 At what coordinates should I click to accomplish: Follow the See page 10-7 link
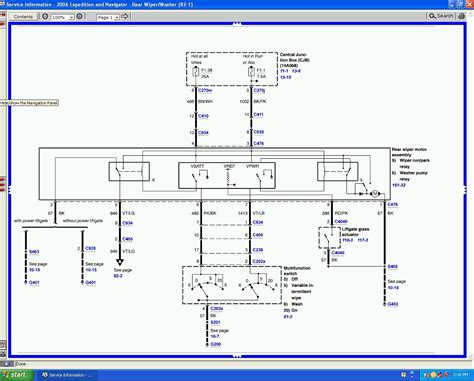click(x=215, y=336)
